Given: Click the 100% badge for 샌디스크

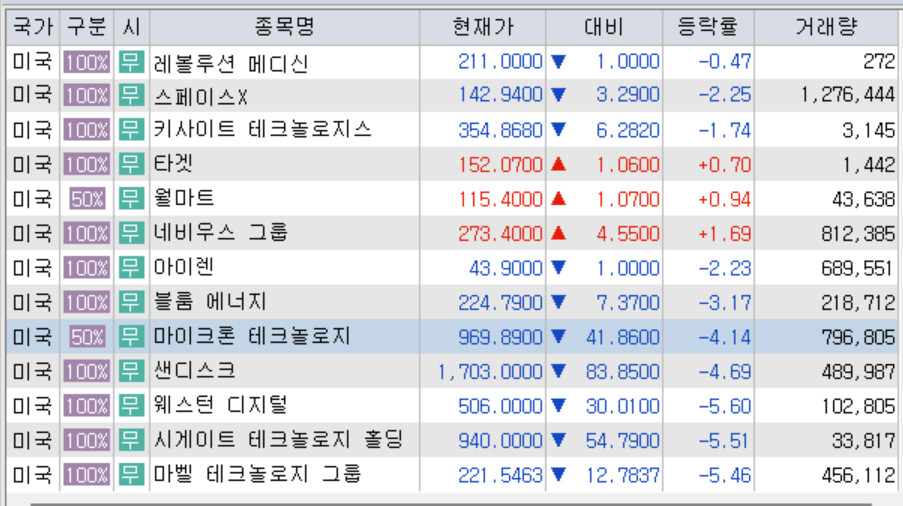Looking at the screenshot, I should (86, 372).
